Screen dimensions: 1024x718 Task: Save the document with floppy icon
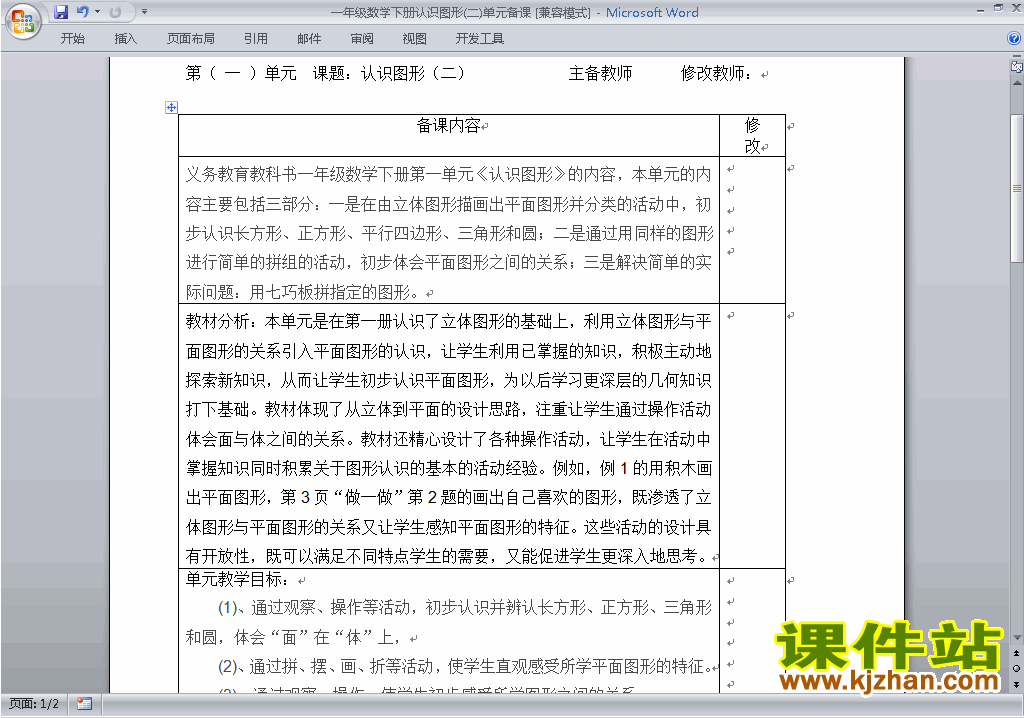[x=61, y=12]
